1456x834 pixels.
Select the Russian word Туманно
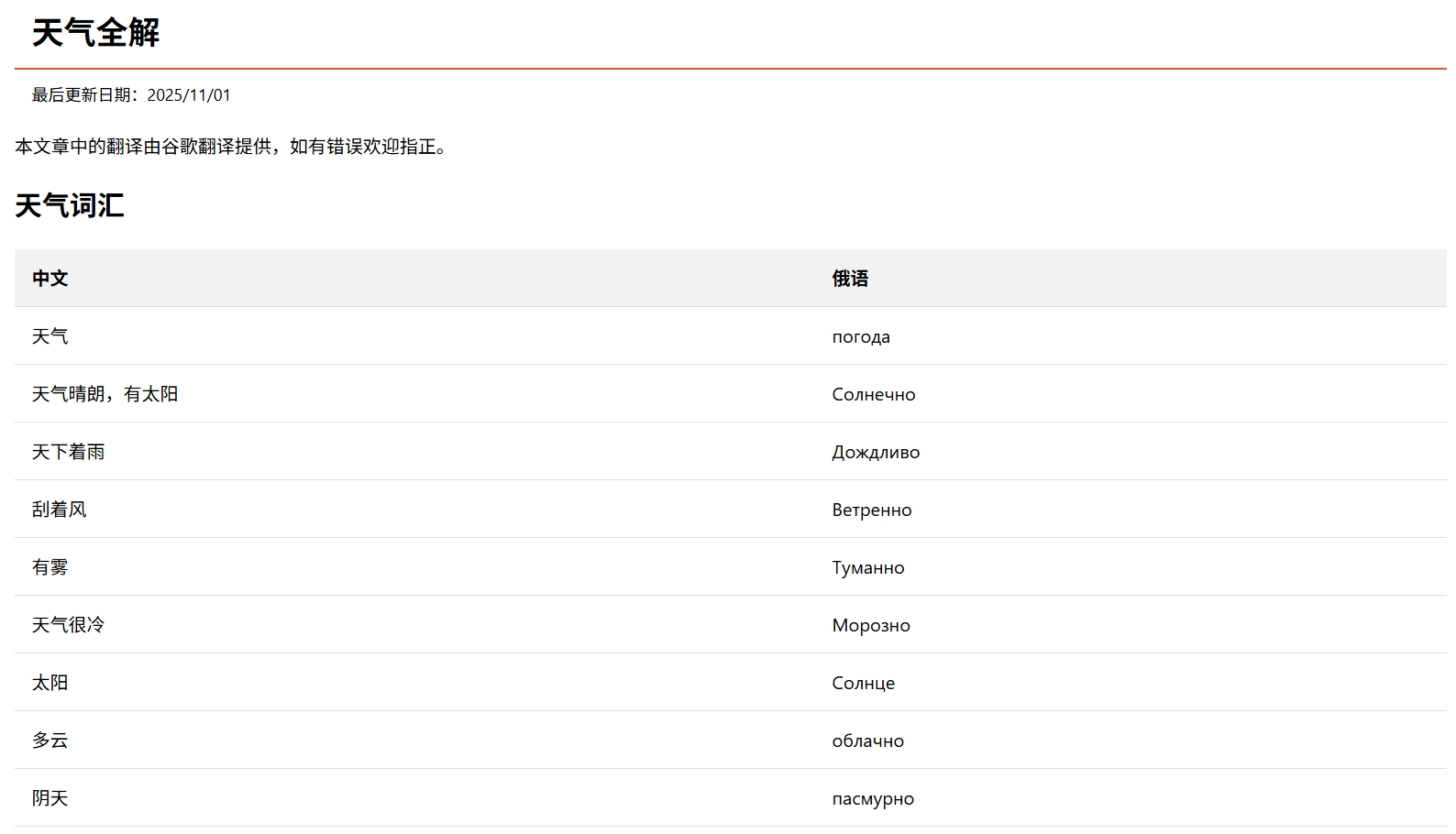pos(867,567)
